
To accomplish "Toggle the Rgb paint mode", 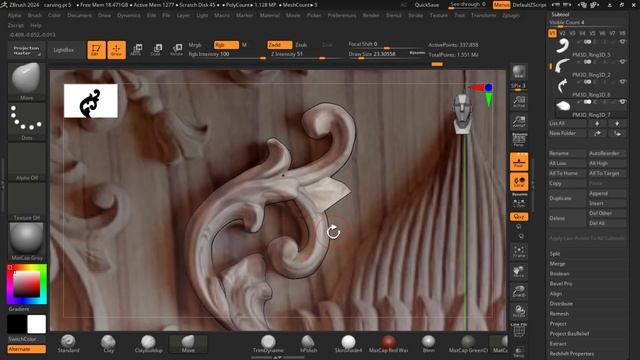I will coord(226,45).
